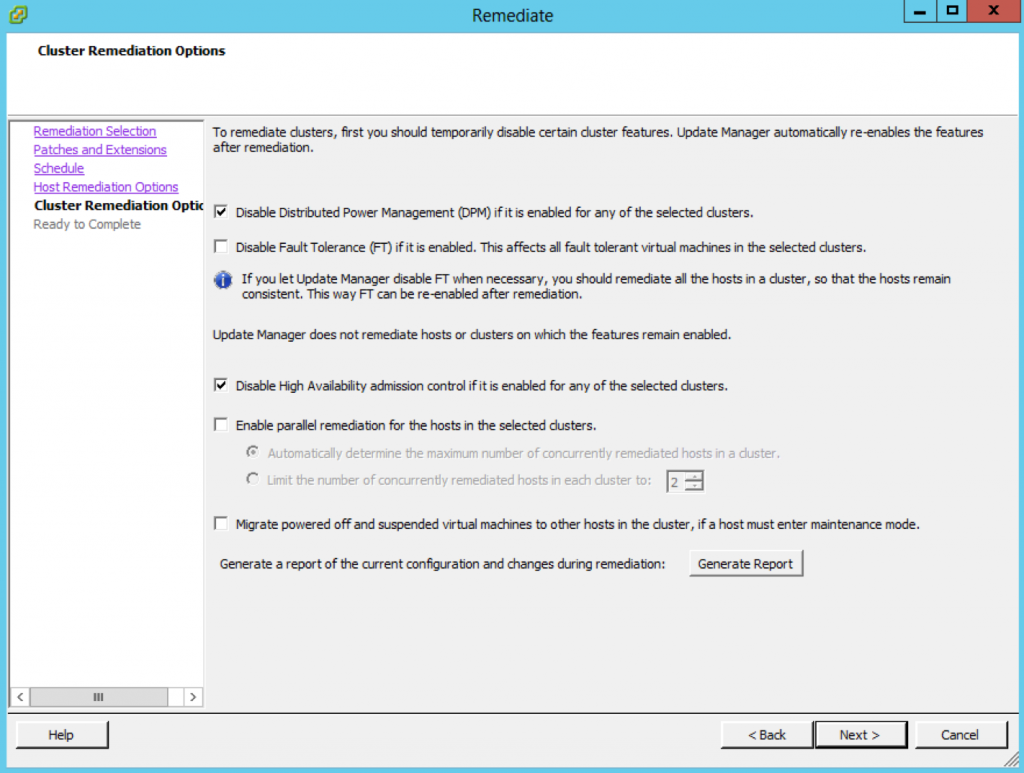1024x773 pixels.
Task: Click 'Update Manager does not remediate hosts' text
Action: coord(472,334)
